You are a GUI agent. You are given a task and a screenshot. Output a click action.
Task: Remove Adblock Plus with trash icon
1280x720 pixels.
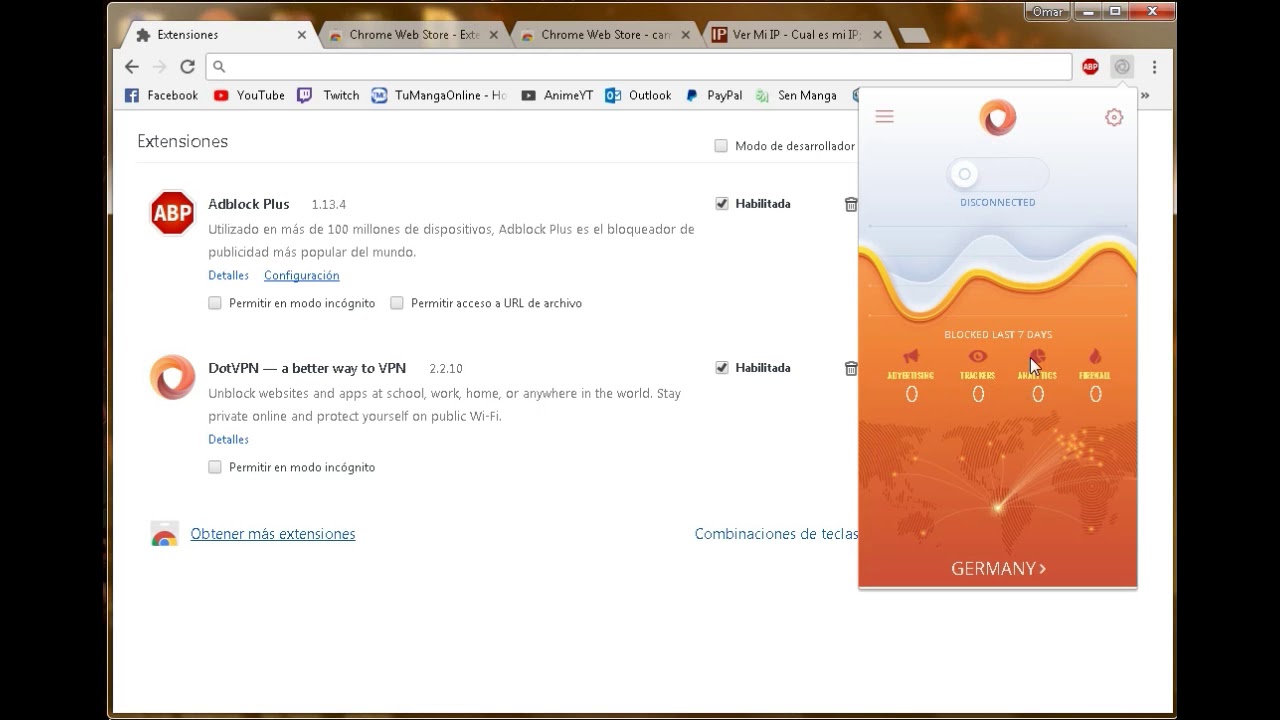click(851, 204)
